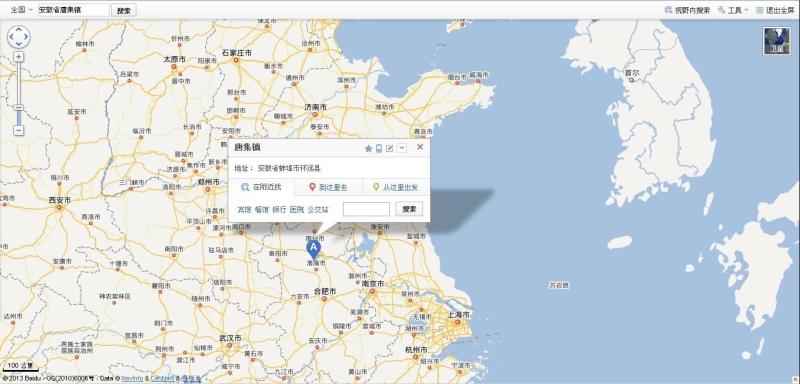Click the popup's 搜索 search button

pyautogui.click(x=409, y=209)
